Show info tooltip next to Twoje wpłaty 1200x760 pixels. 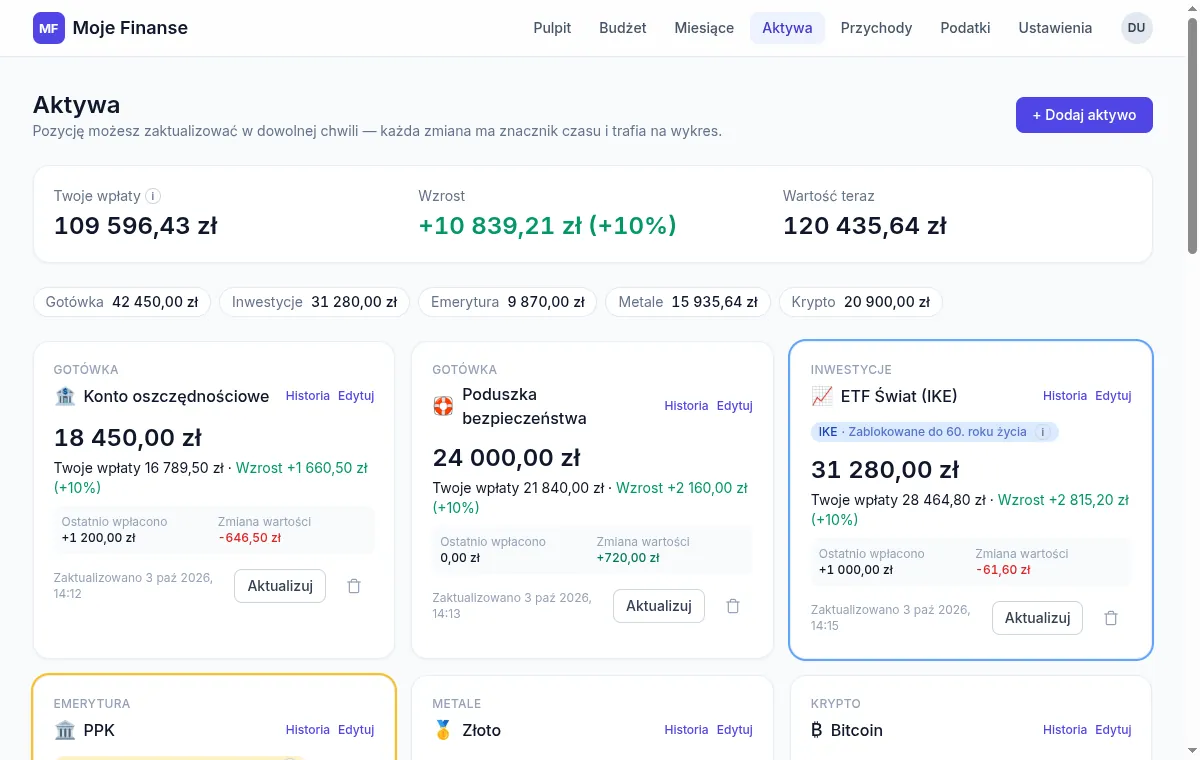pos(153,196)
